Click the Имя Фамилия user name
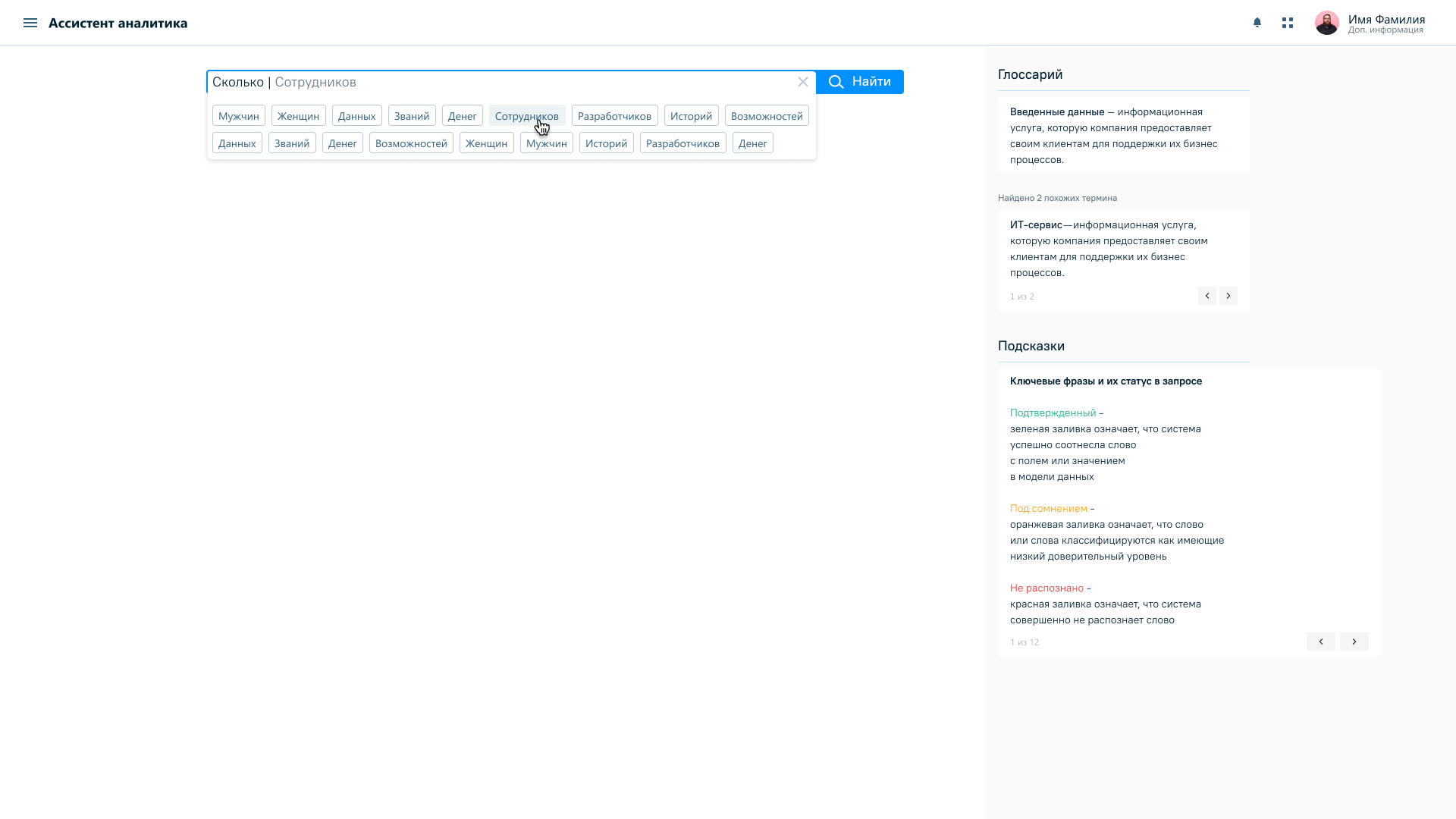 click(x=1386, y=20)
